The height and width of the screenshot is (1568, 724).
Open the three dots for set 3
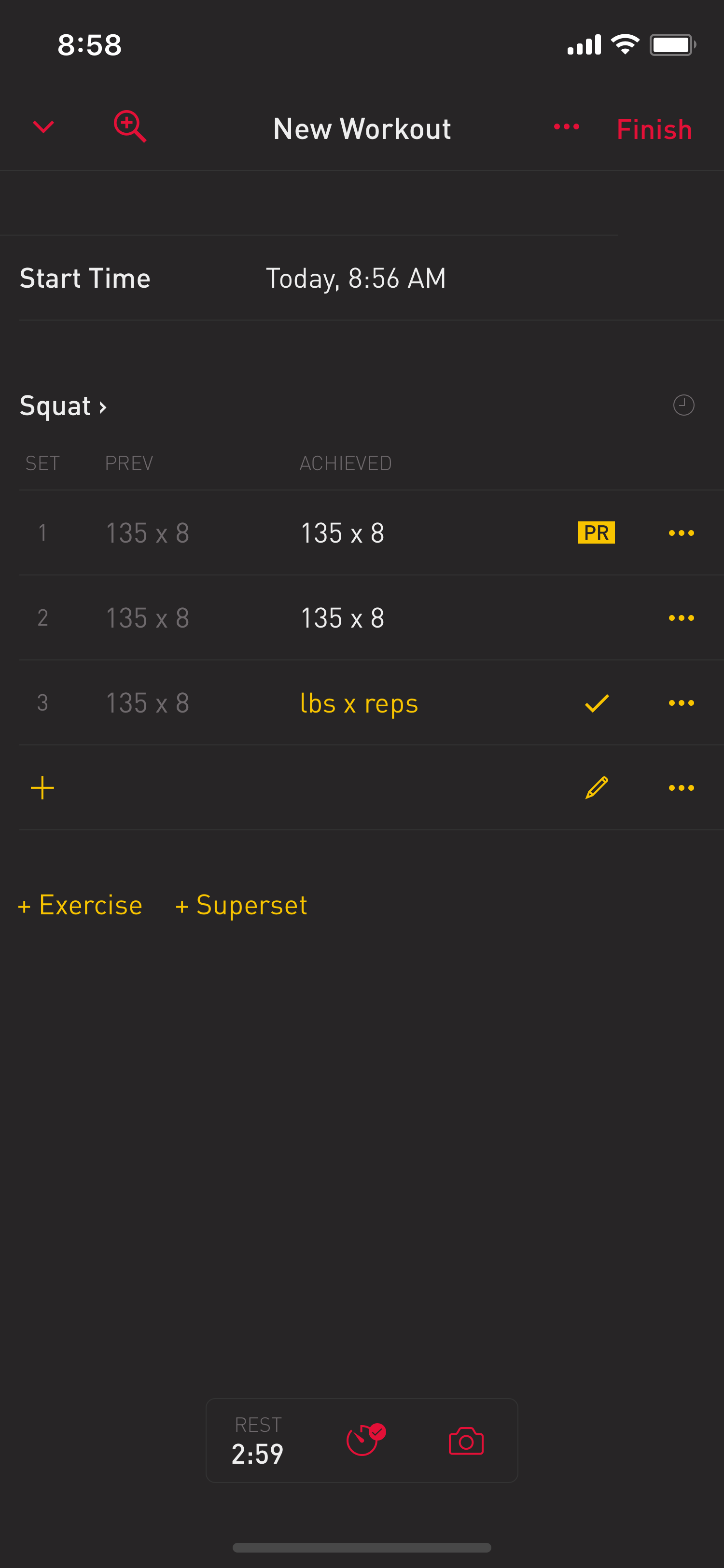pos(681,703)
